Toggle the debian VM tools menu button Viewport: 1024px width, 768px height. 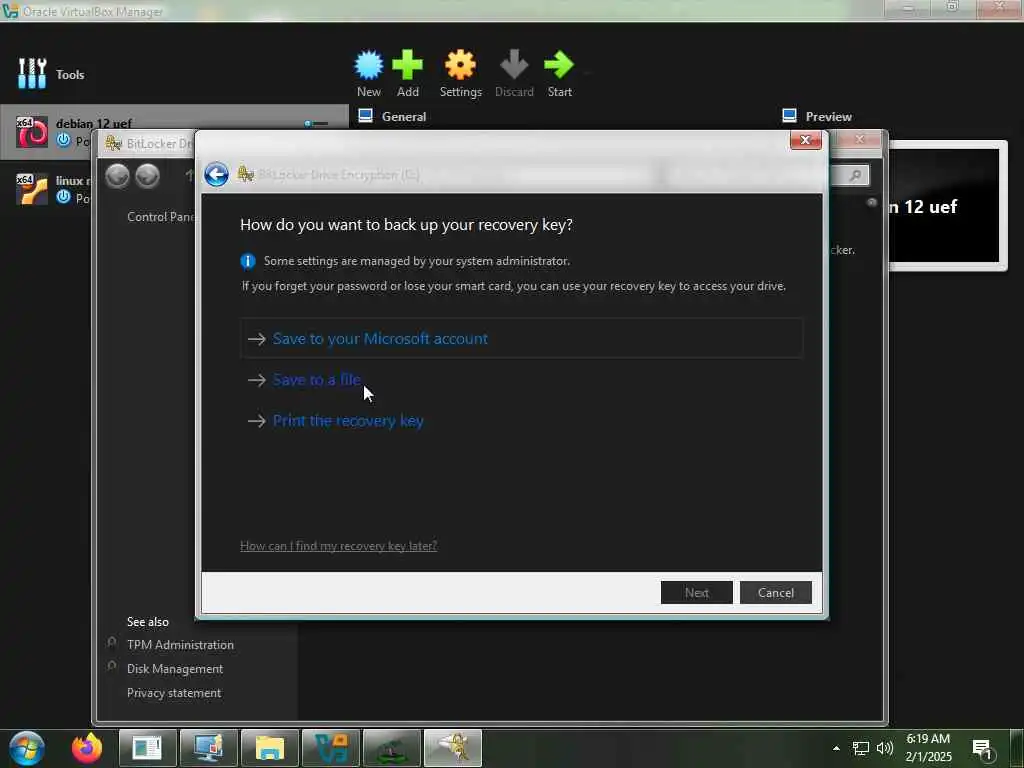[x=317, y=123]
